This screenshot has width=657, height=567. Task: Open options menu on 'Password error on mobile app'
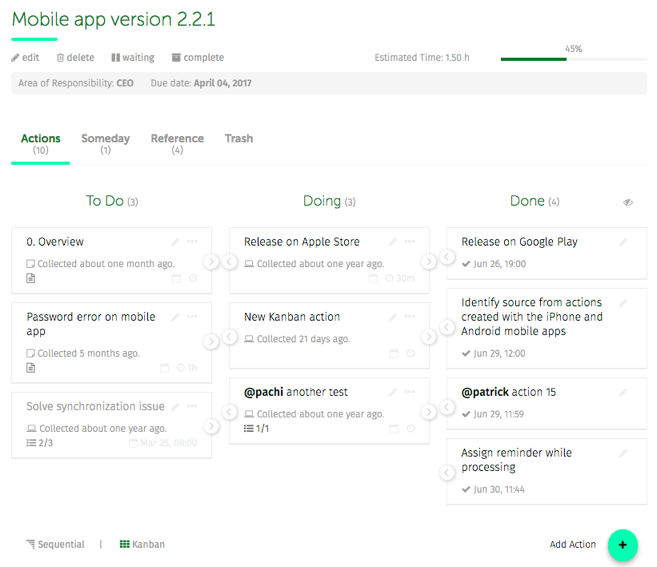192,316
